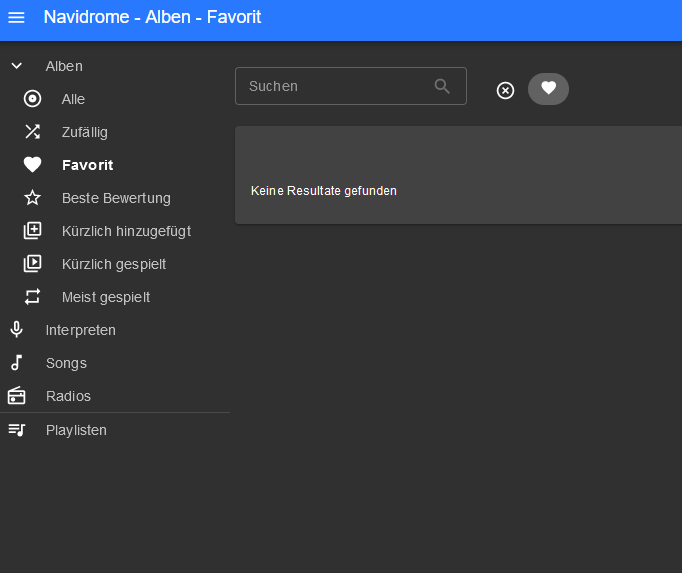
Task: Open Interpreten via the microphone icon
Action: coord(16,330)
